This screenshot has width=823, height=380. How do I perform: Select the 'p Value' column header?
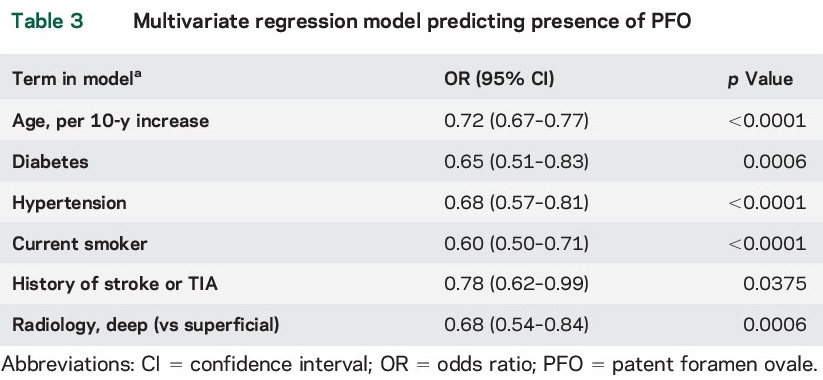coord(759,79)
